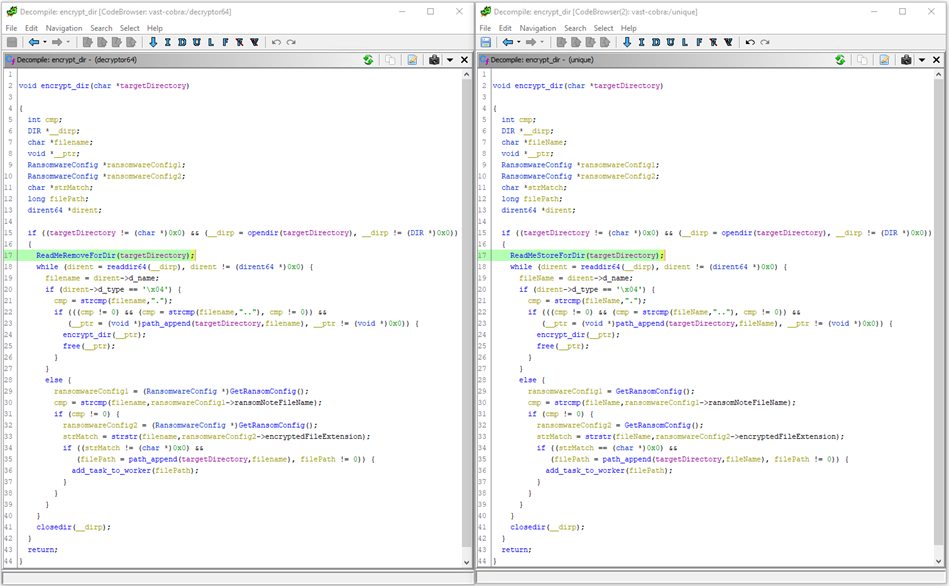Go back using the blue arrow in the unique window

pyautogui.click(x=507, y=42)
